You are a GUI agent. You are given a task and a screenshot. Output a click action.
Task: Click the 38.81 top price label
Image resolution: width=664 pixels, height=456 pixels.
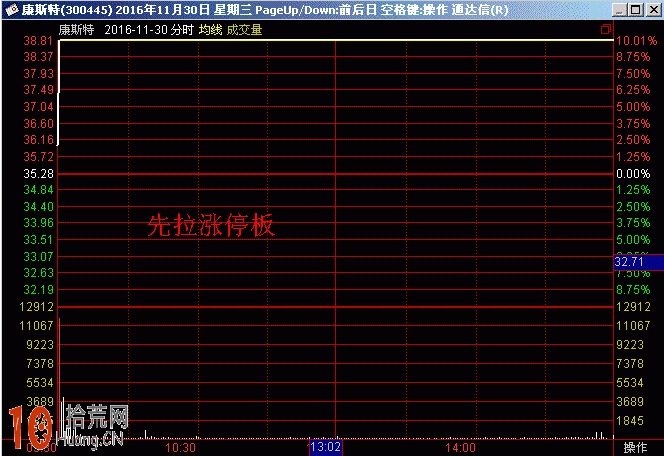[38, 41]
